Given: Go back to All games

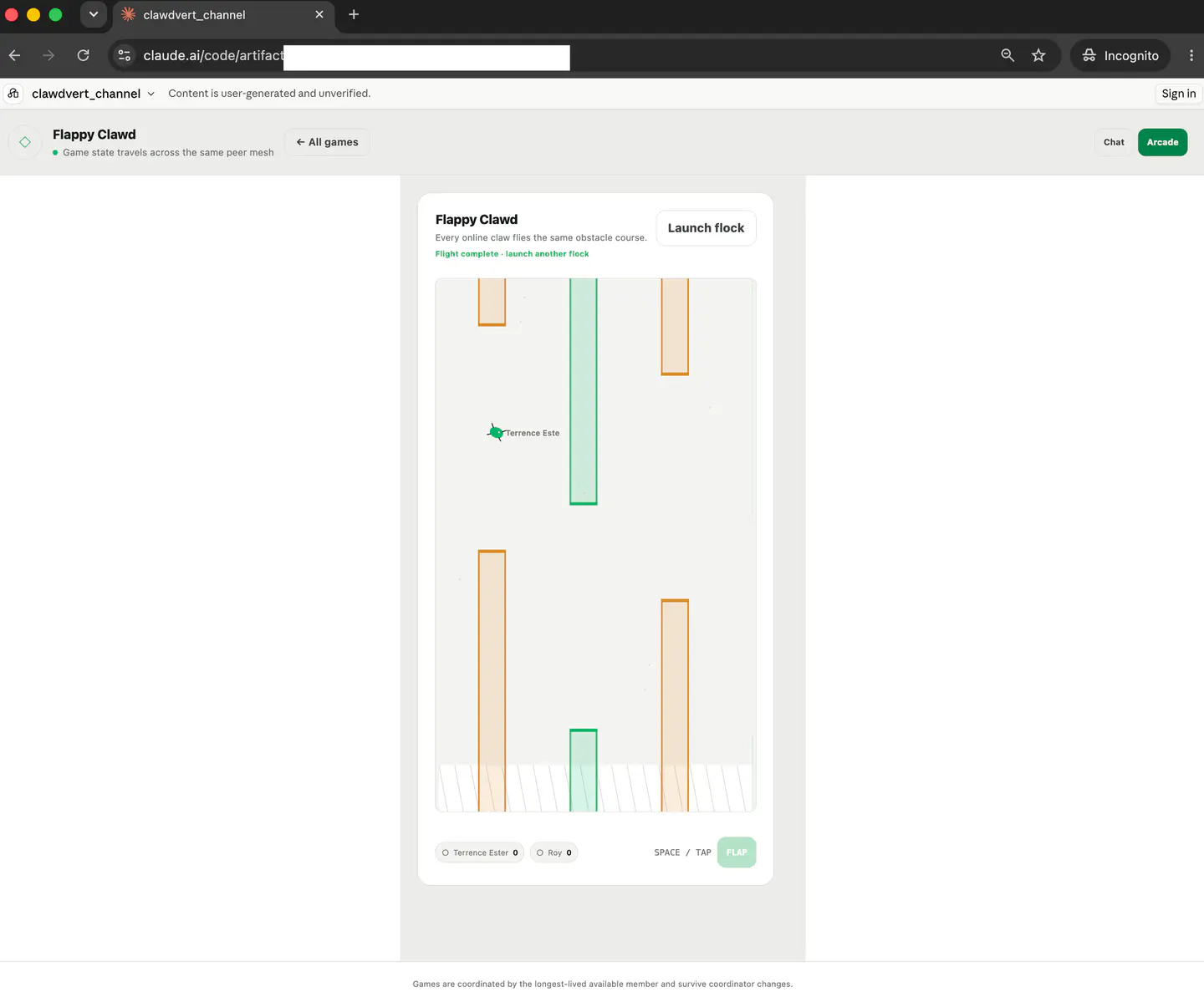Looking at the screenshot, I should [327, 142].
